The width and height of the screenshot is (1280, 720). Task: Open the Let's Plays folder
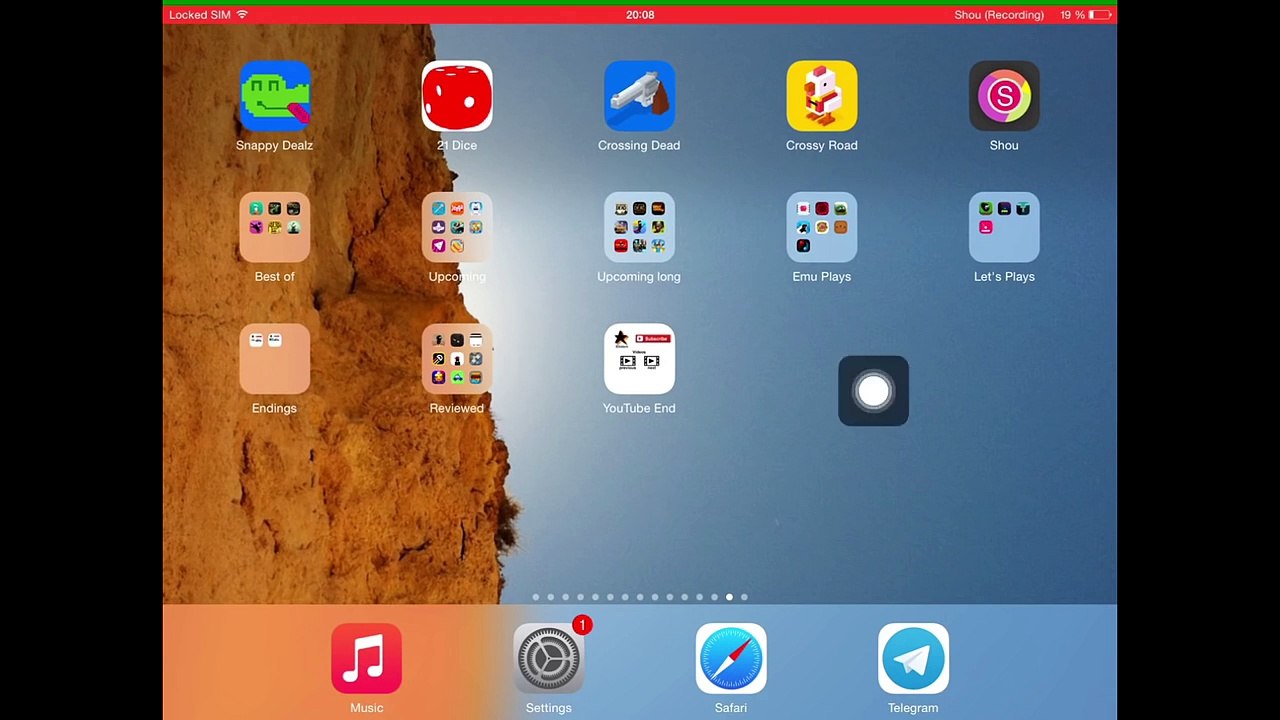(1004, 227)
